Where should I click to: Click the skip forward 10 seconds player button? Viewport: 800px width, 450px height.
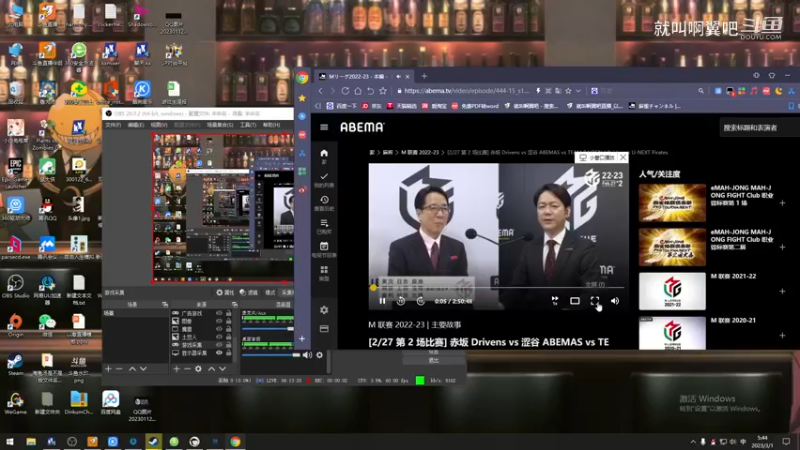[x=420, y=301]
